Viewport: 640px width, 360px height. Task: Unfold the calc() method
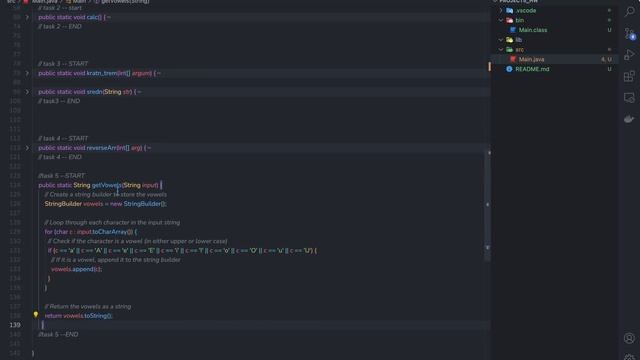[27, 17]
